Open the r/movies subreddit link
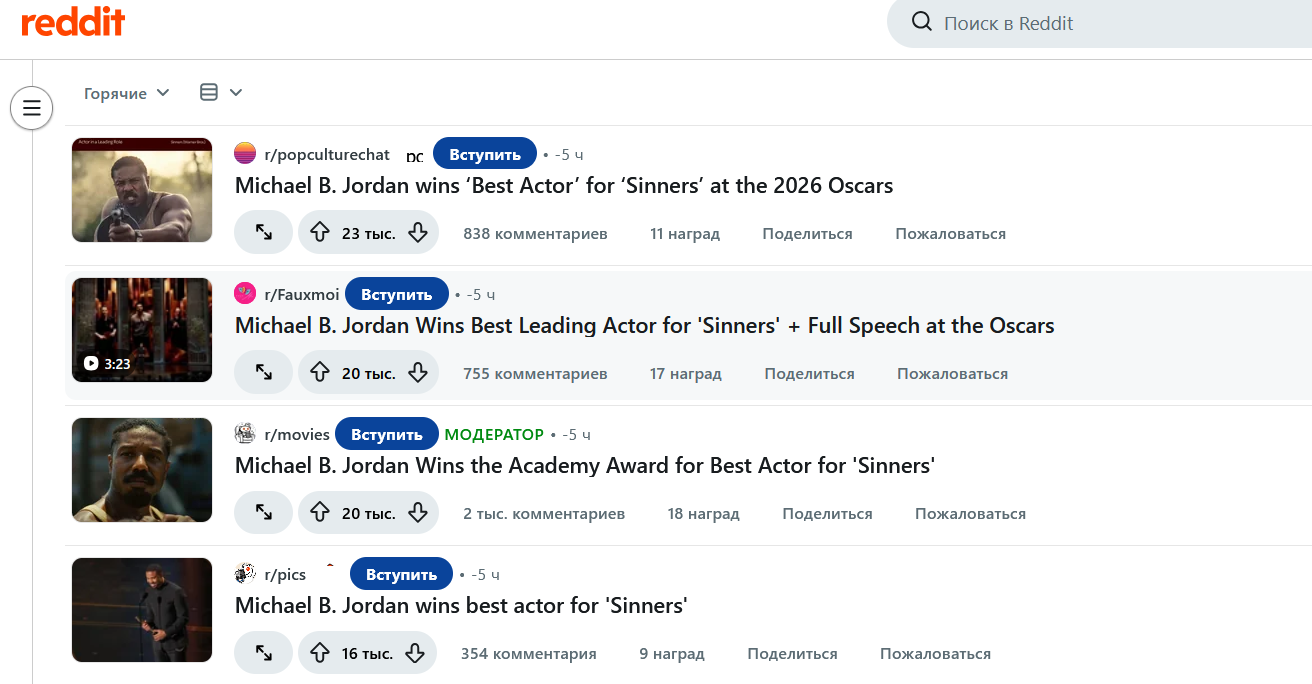The height and width of the screenshot is (684, 1312). pyautogui.click(x=297, y=435)
